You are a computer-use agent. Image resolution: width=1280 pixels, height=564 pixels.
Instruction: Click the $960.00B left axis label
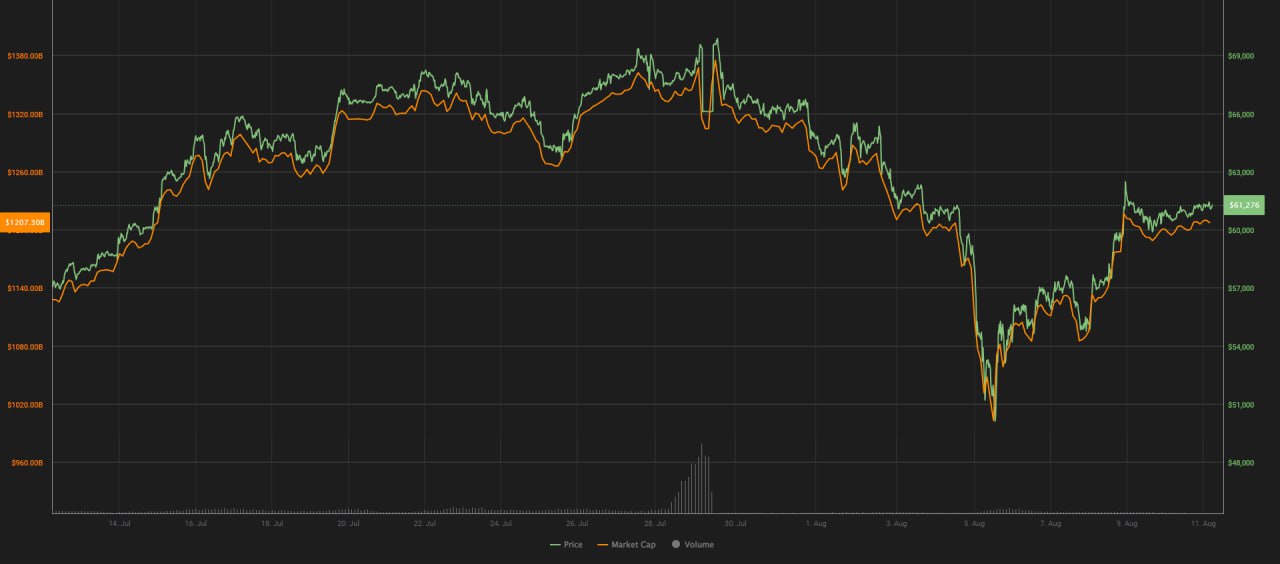pyautogui.click(x=26, y=463)
